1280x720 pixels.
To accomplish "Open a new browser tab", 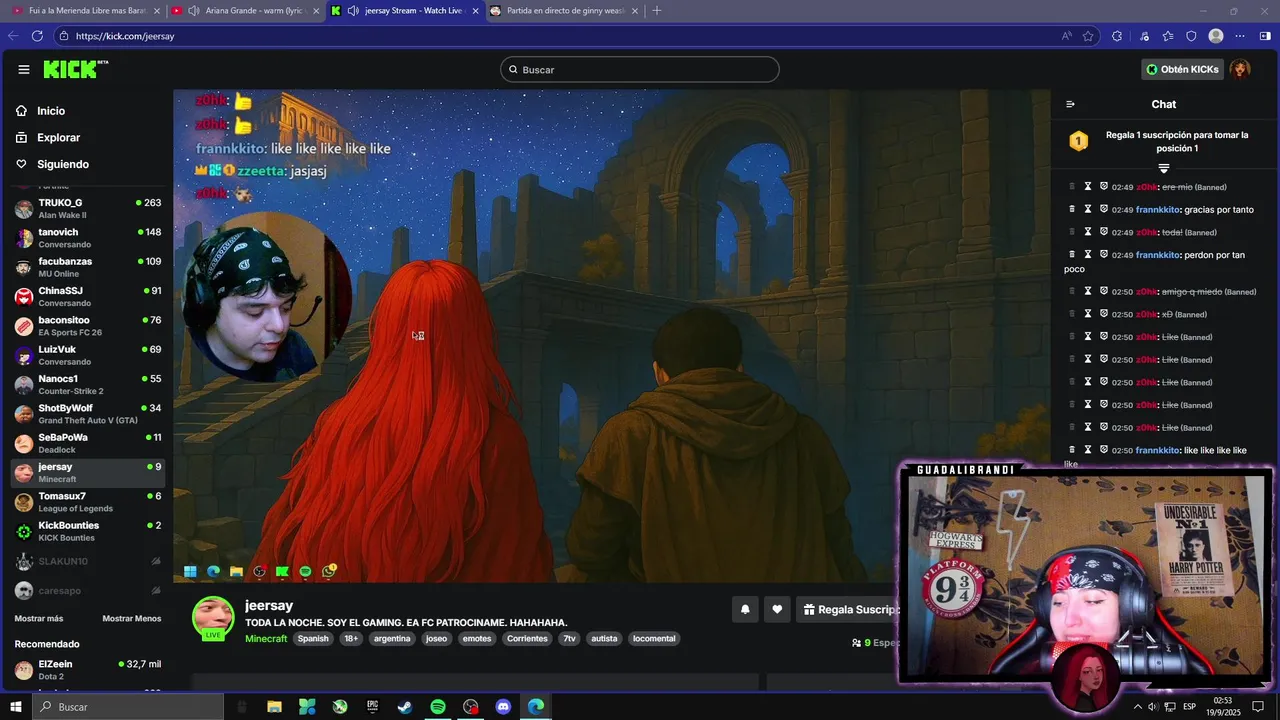I will [657, 11].
